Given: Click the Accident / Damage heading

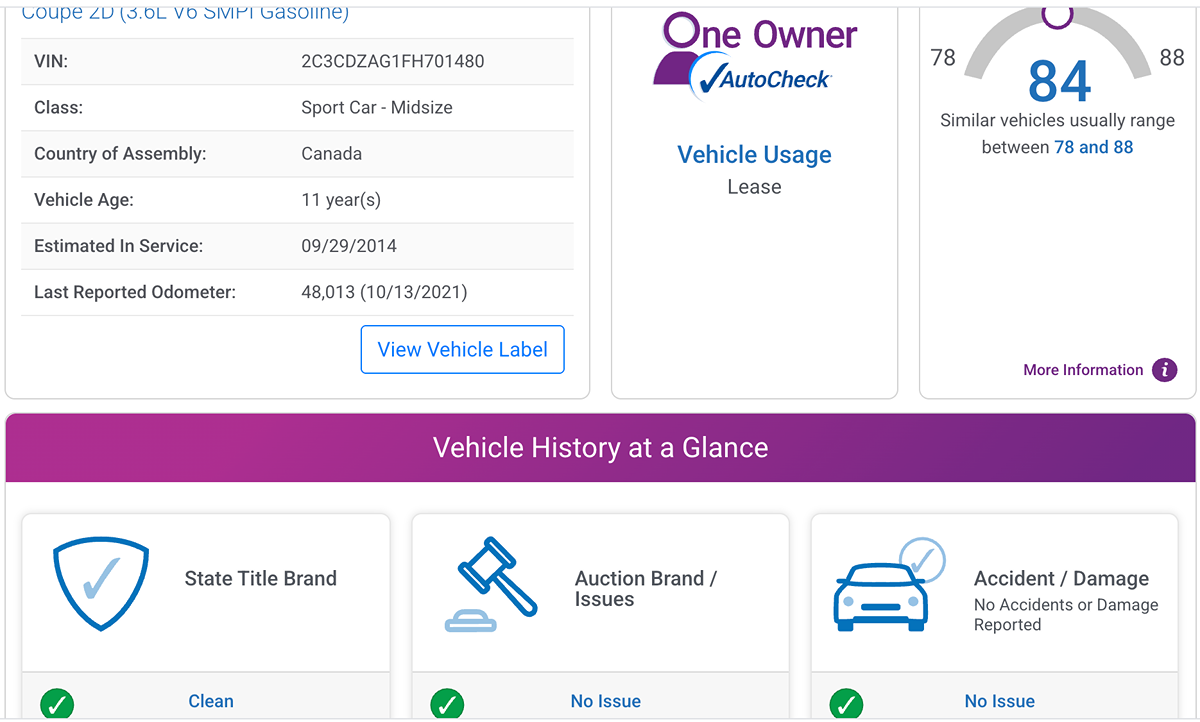Looking at the screenshot, I should pos(1062,578).
